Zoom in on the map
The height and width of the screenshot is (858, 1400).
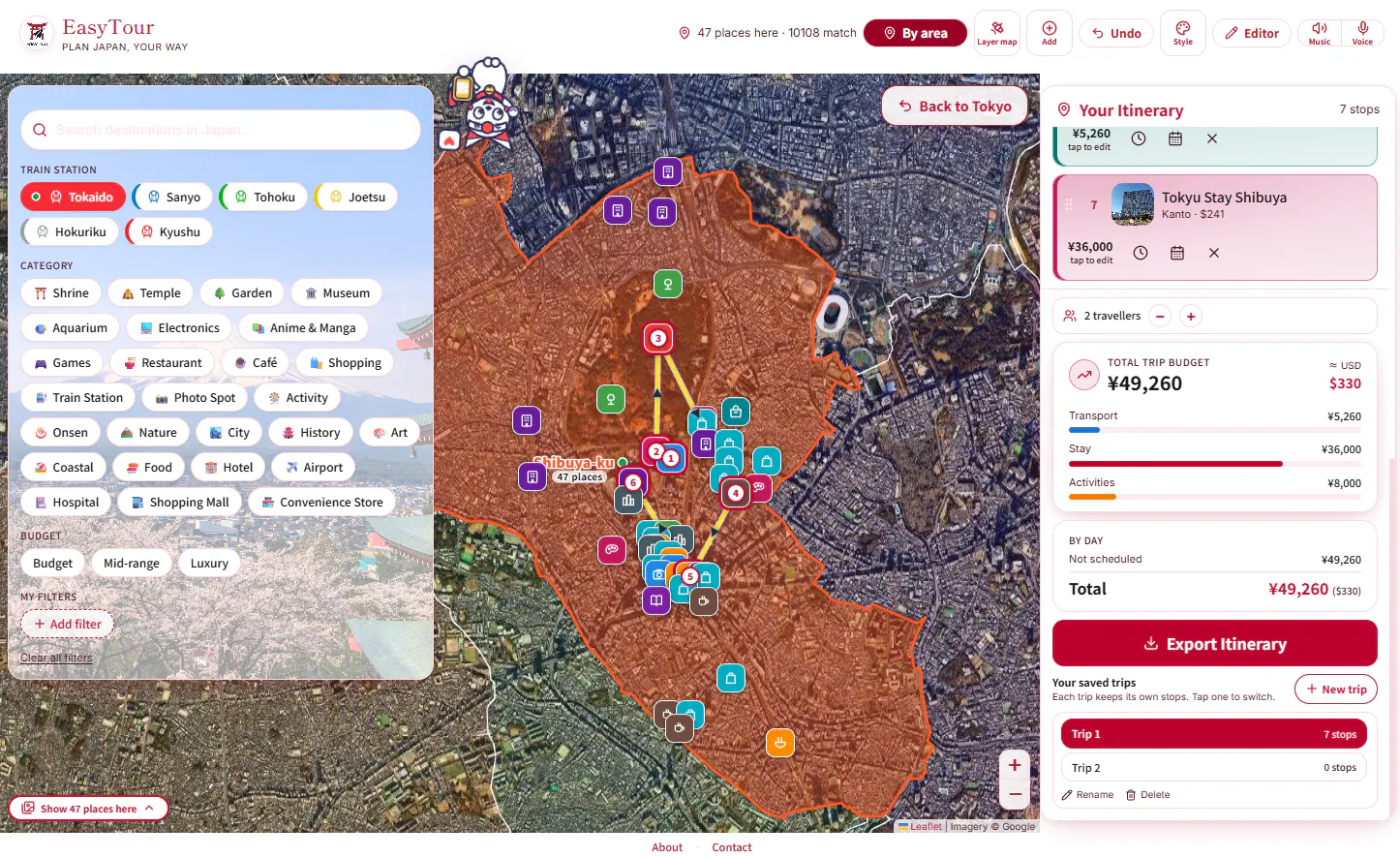pos(1015,765)
